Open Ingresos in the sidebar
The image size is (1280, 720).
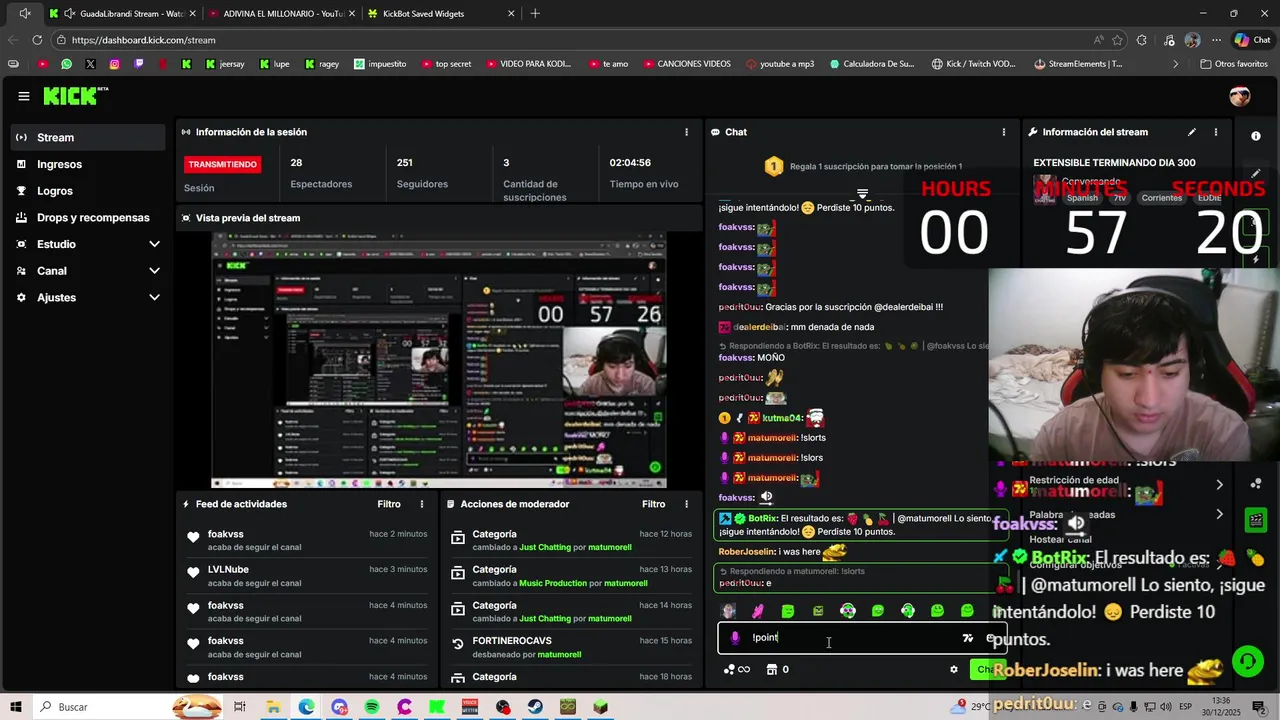pyautogui.click(x=88, y=164)
